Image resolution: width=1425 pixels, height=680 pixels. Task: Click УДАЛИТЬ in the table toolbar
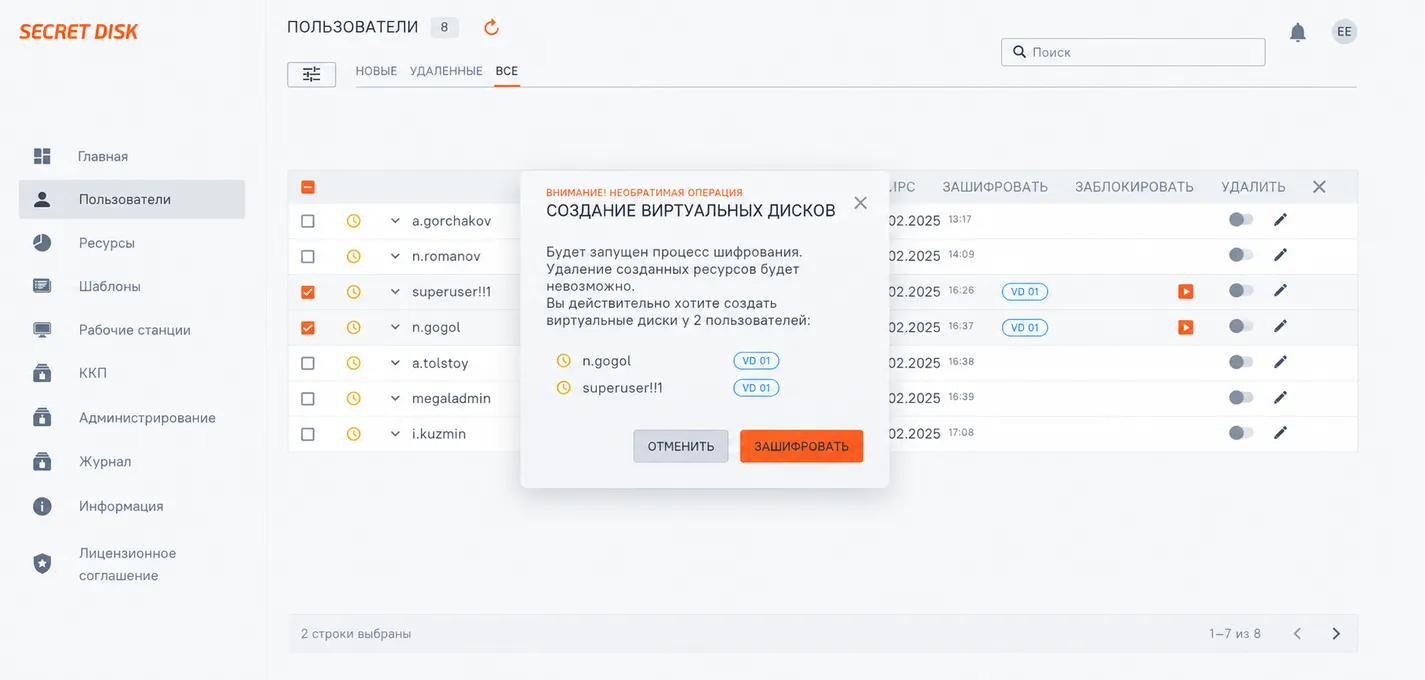pos(1253,187)
